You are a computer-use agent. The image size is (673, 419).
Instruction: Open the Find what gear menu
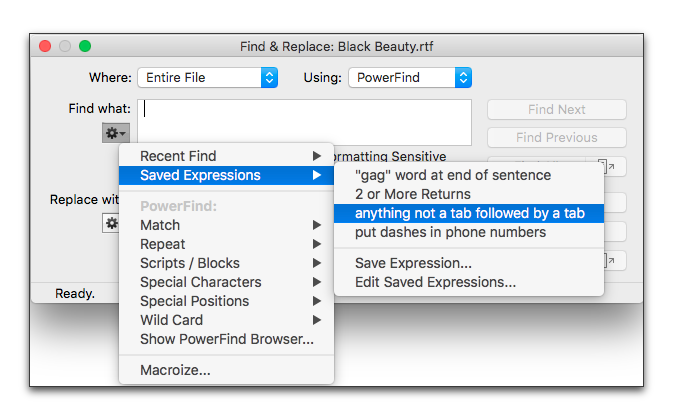(x=116, y=133)
